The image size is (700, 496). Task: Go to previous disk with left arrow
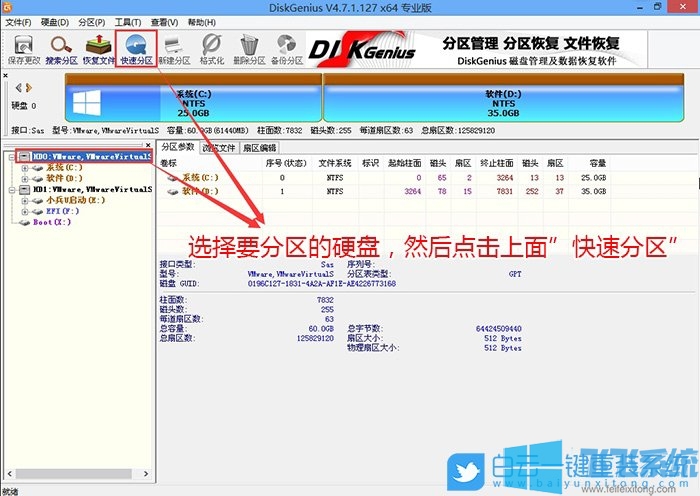[x=18, y=88]
